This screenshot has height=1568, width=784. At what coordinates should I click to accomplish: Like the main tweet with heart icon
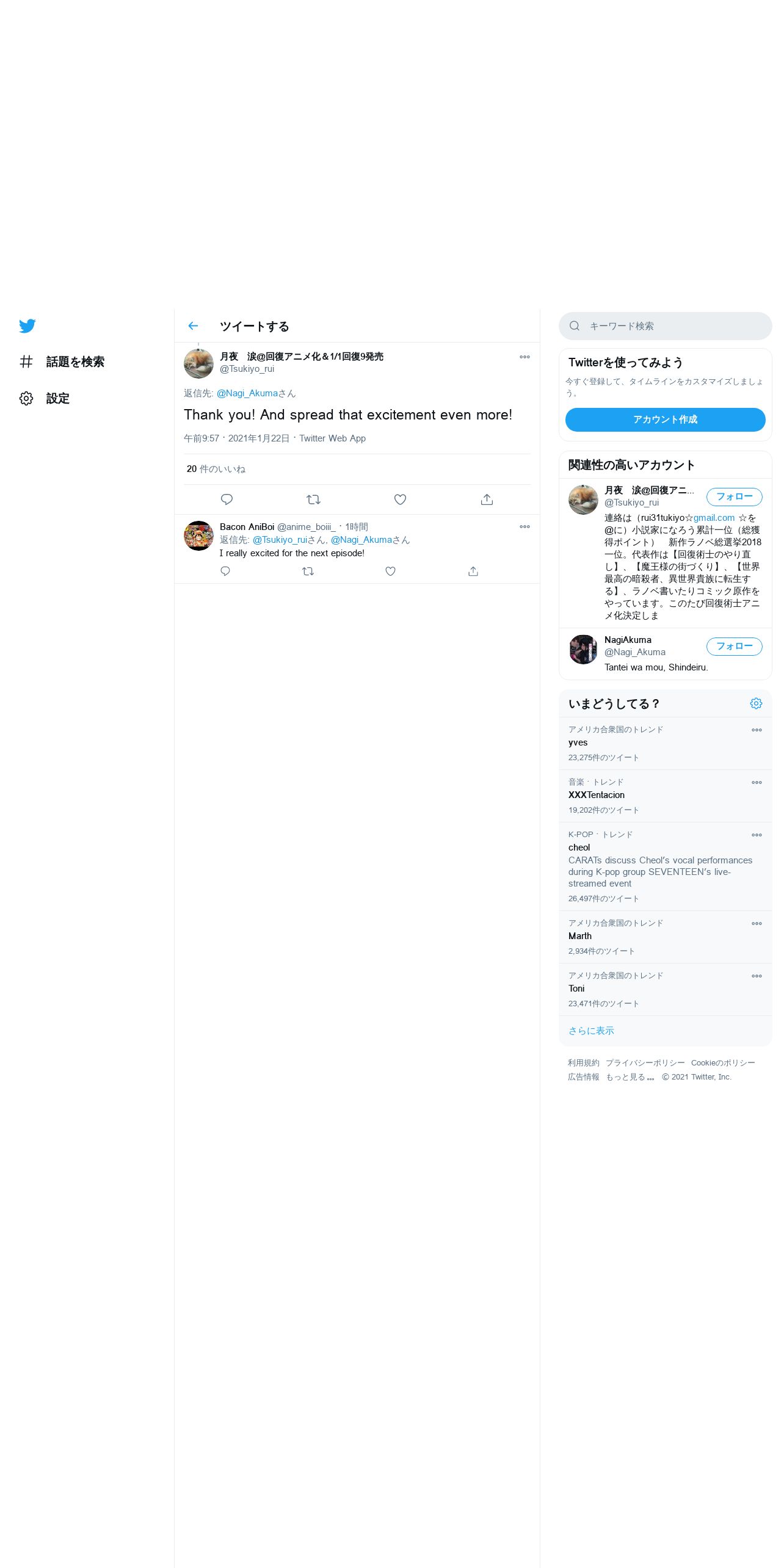click(x=400, y=499)
